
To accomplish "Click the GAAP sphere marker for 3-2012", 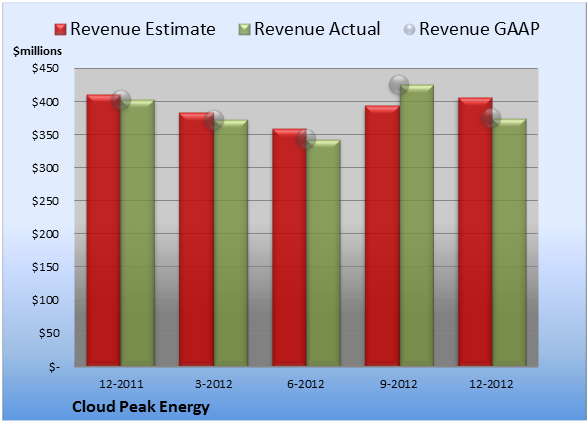I will 214,120.
